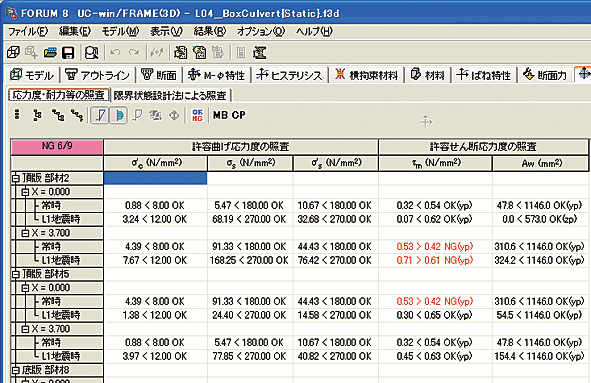
Task: Collapse the 頂版 部材2 tree node
Action: point(16,178)
